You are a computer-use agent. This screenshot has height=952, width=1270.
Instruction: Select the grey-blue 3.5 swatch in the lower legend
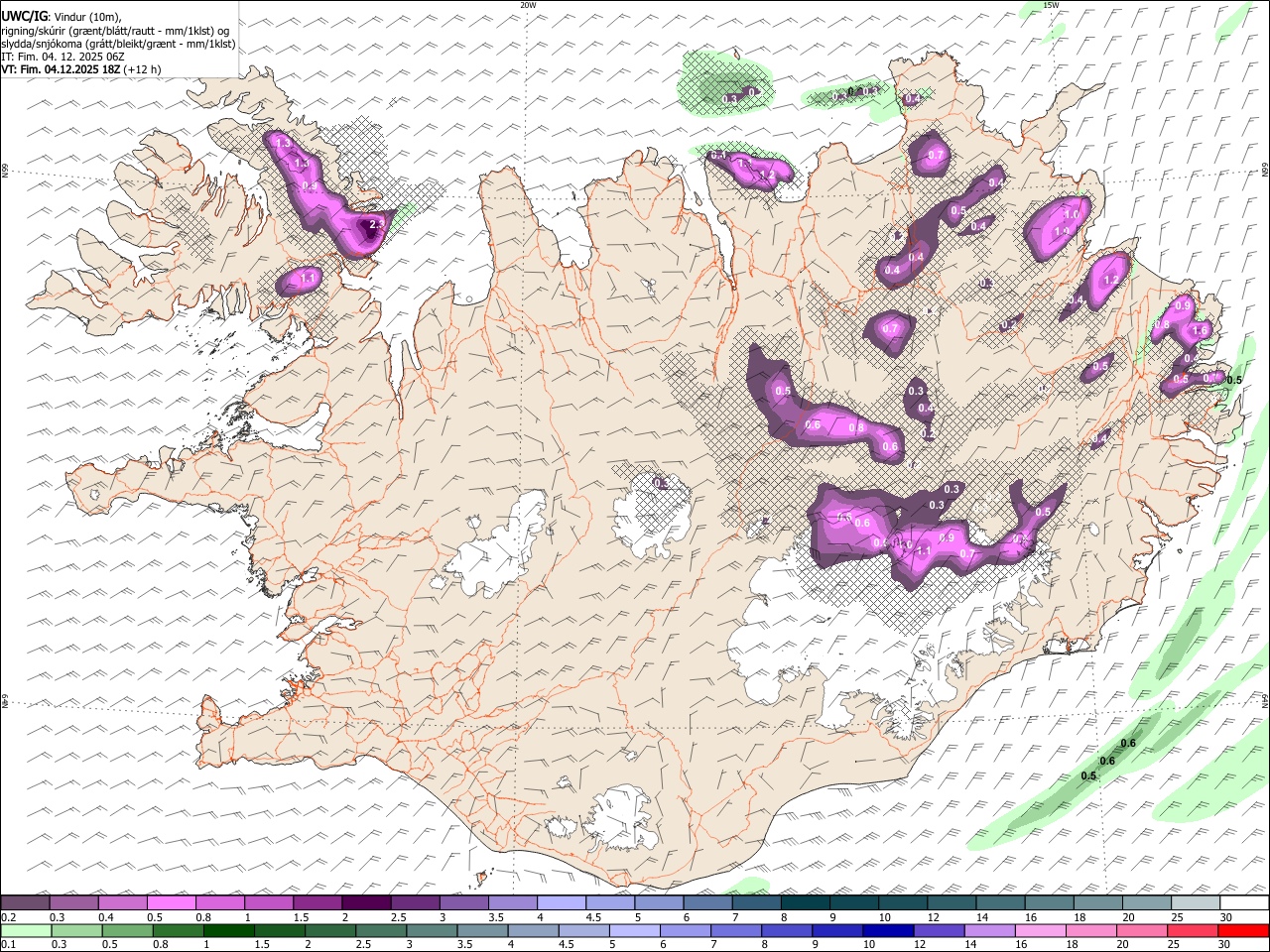[x=482, y=930]
